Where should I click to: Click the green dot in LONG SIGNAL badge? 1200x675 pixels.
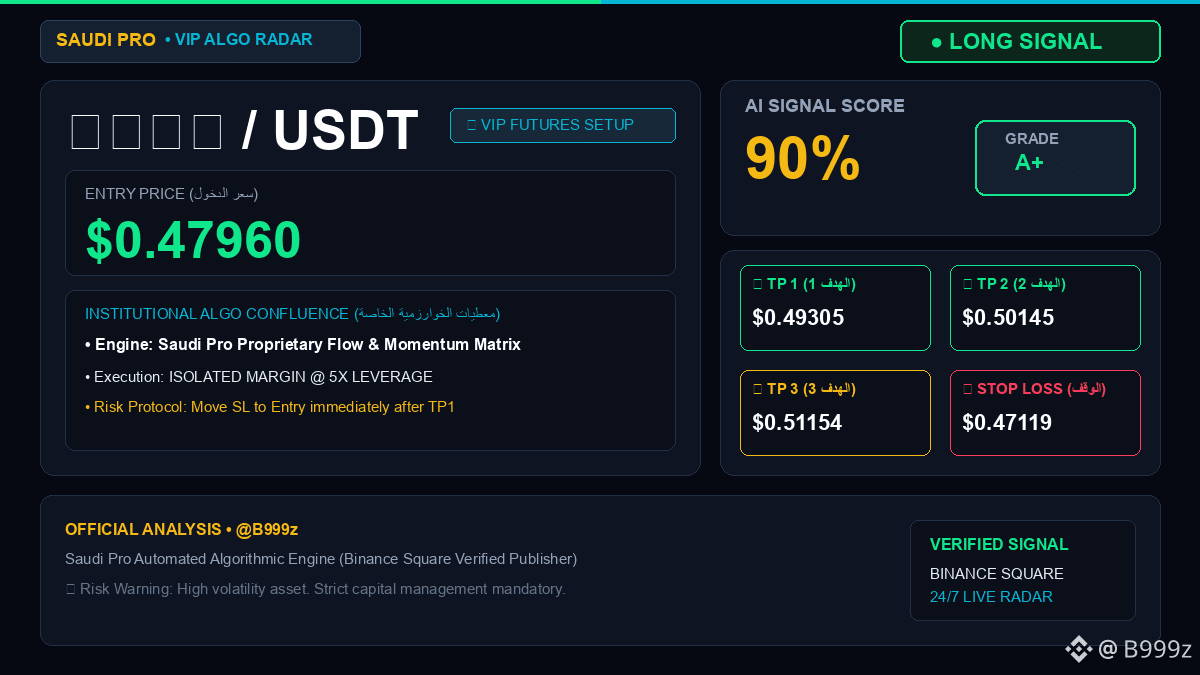point(936,42)
